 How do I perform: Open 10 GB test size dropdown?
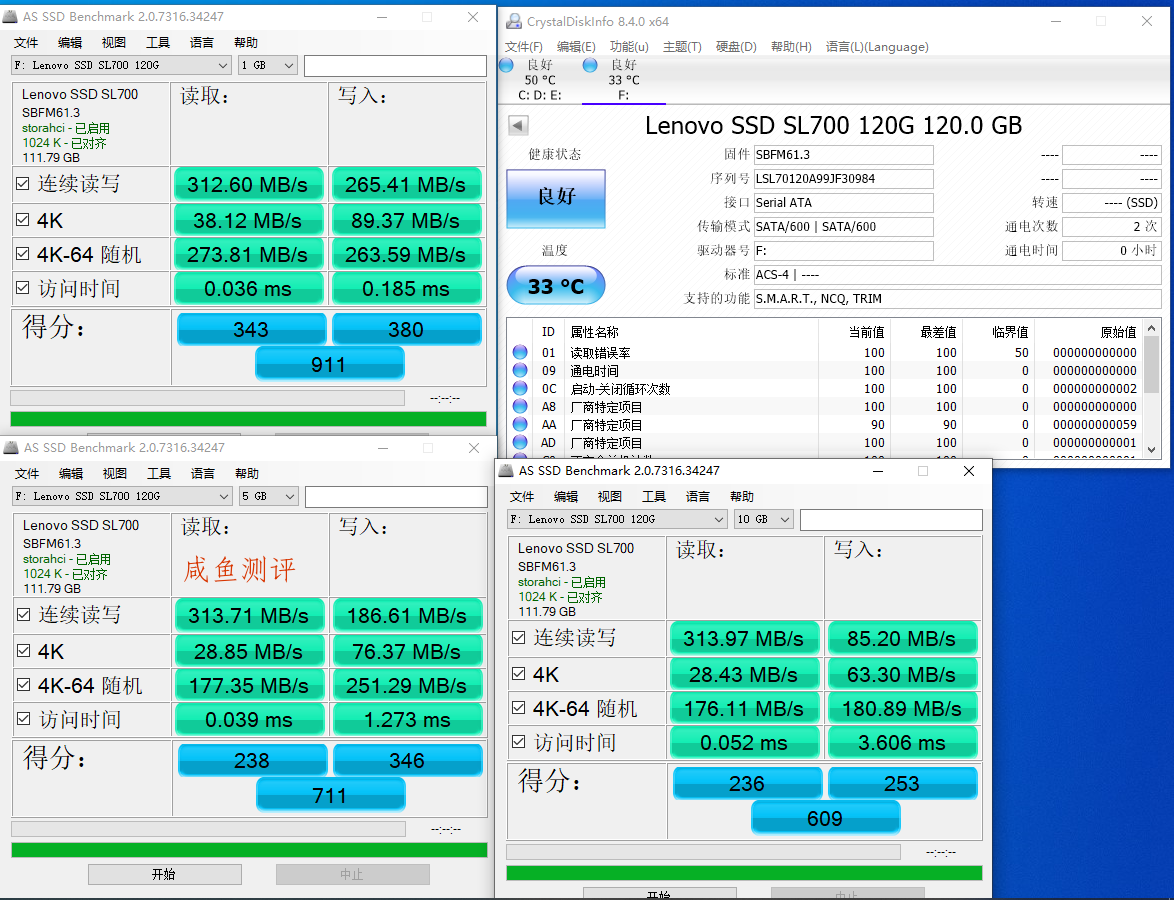click(x=764, y=519)
